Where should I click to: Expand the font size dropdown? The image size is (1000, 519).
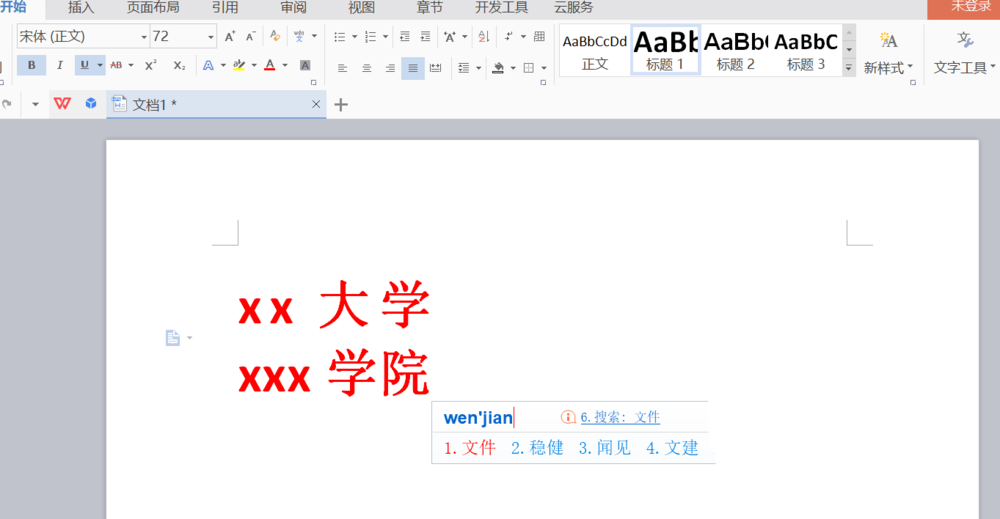(211, 37)
